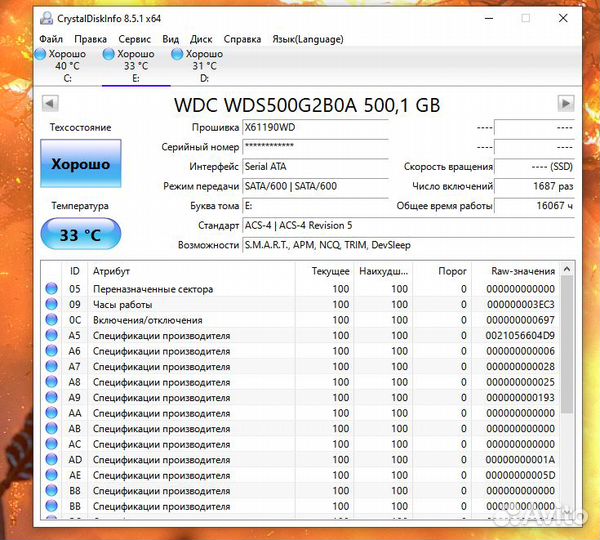Click status orb for attribute B8
The image size is (600, 540).
click(51, 490)
